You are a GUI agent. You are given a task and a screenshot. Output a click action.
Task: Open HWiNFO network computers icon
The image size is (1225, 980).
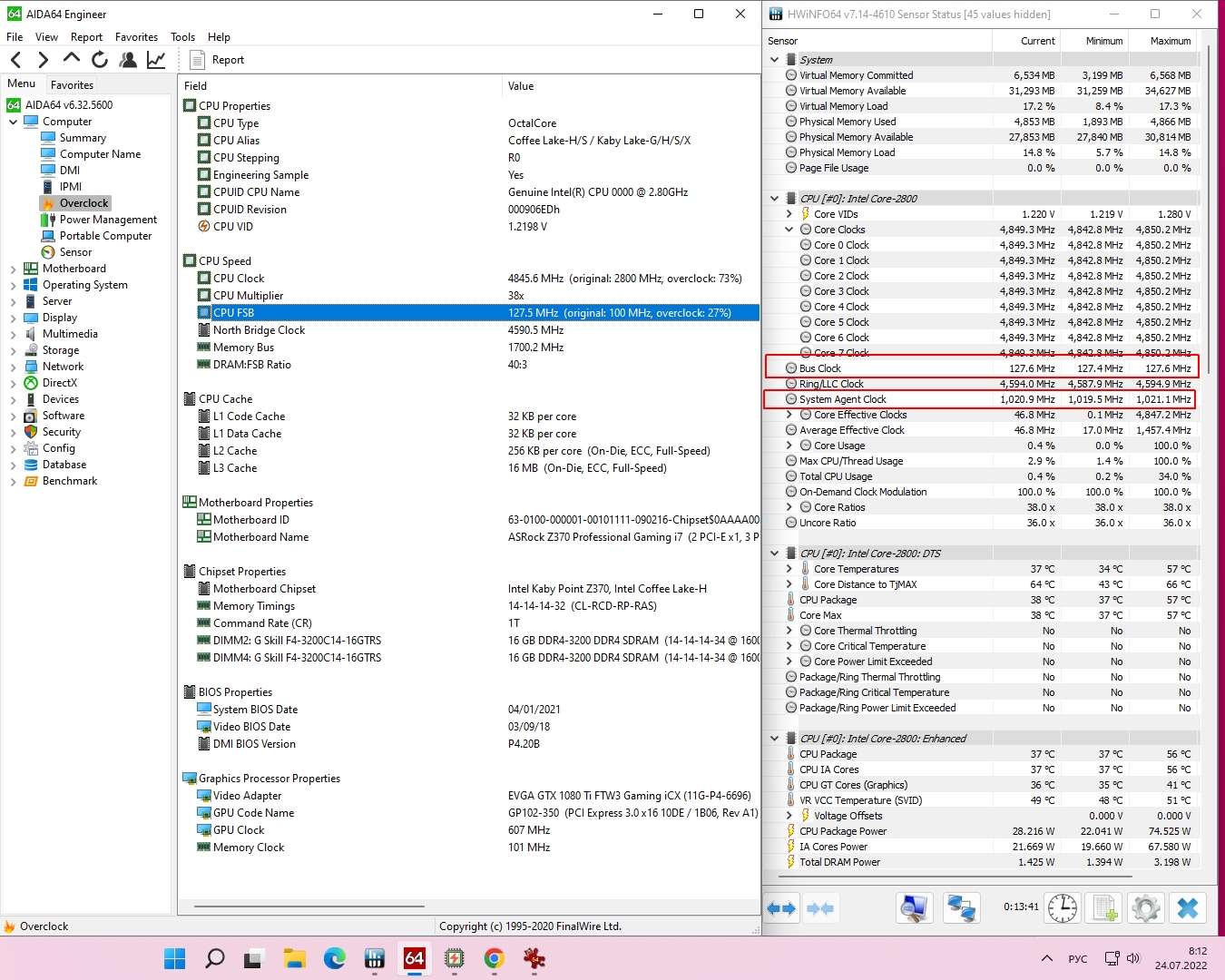[961, 907]
